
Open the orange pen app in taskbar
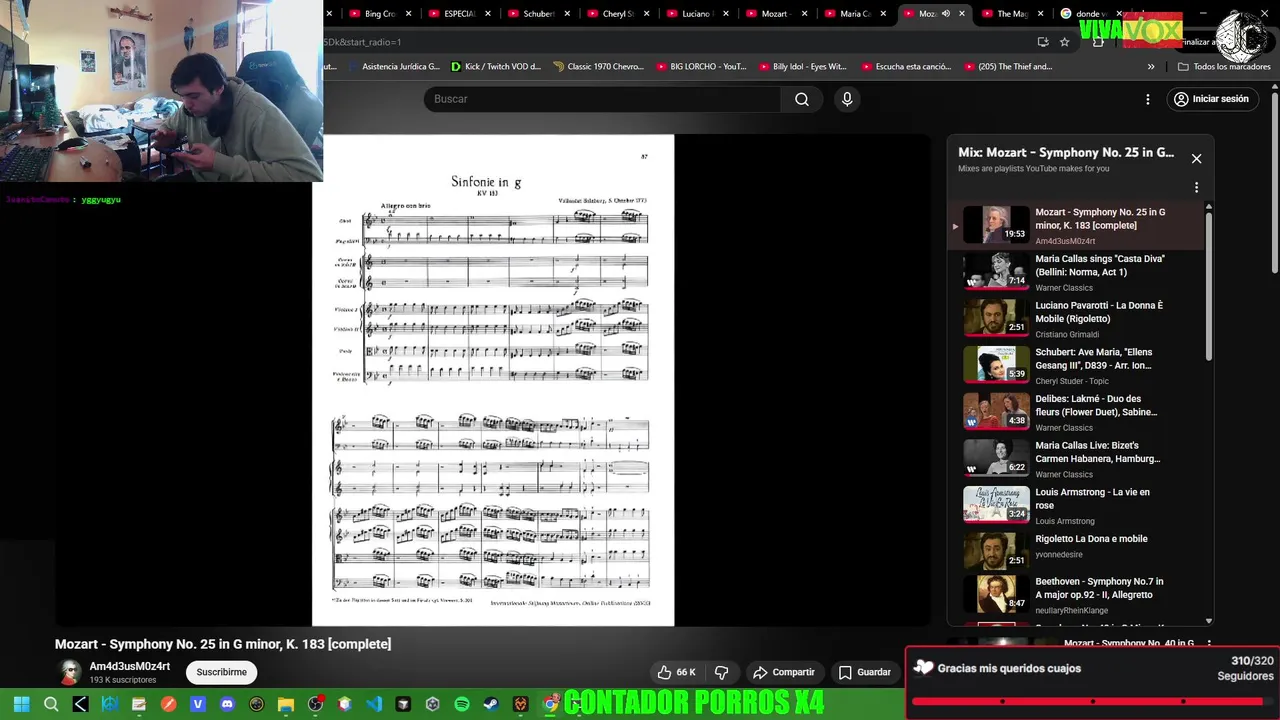[168, 704]
